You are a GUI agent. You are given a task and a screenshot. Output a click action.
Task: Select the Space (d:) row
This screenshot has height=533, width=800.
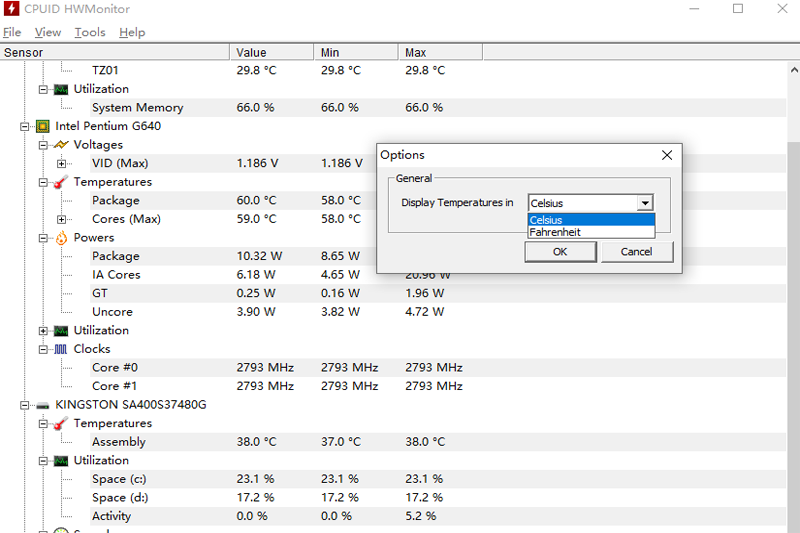(437, 498)
